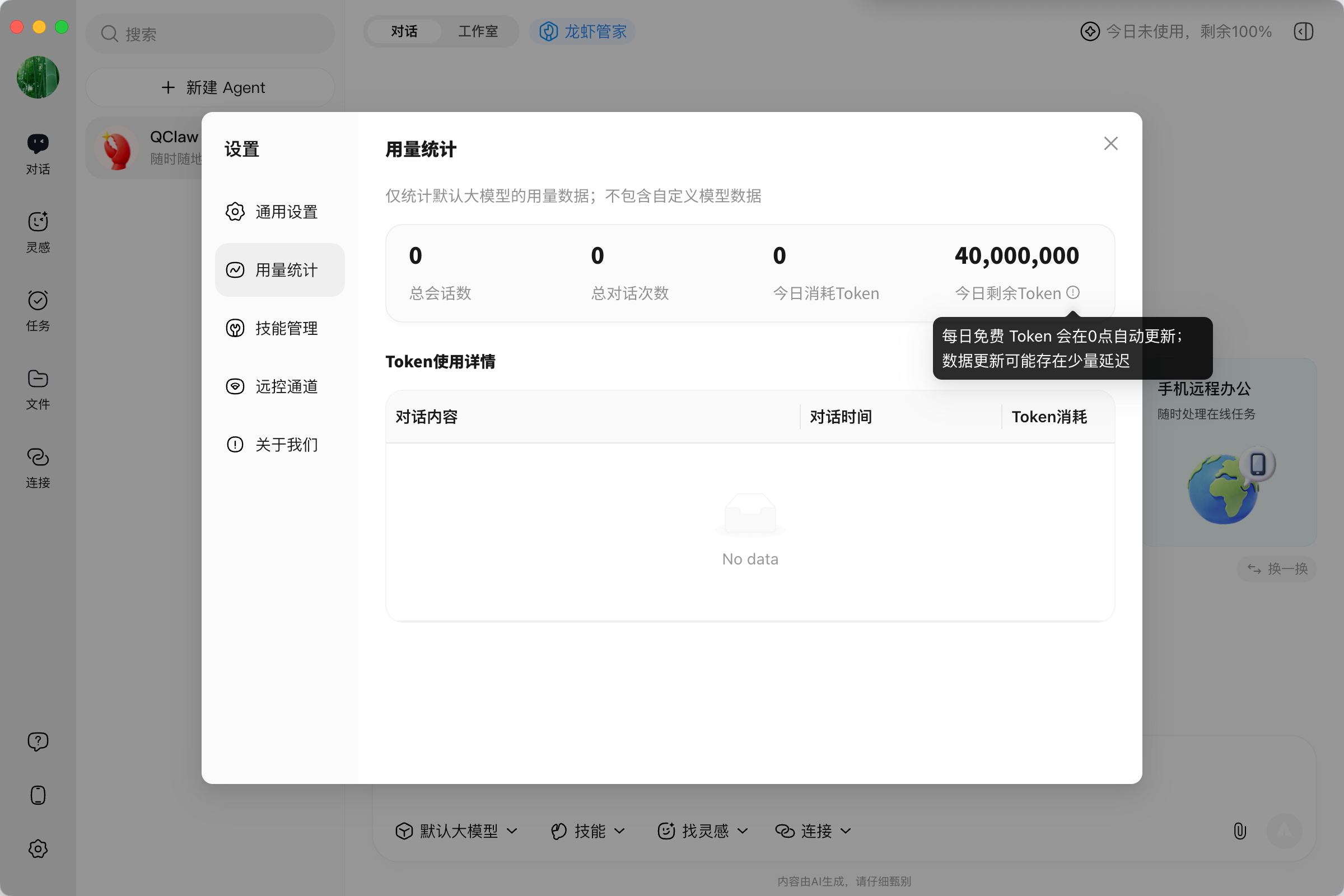Expand the 默认大模型 model dropdown
Image resolution: width=1344 pixels, height=896 pixels.
tap(456, 830)
